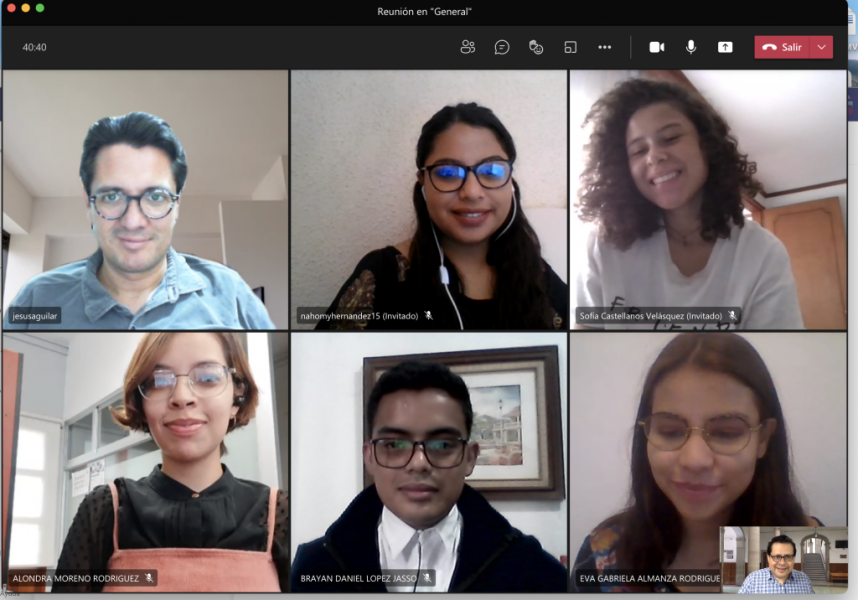Toggle the camera on or off

(656, 47)
